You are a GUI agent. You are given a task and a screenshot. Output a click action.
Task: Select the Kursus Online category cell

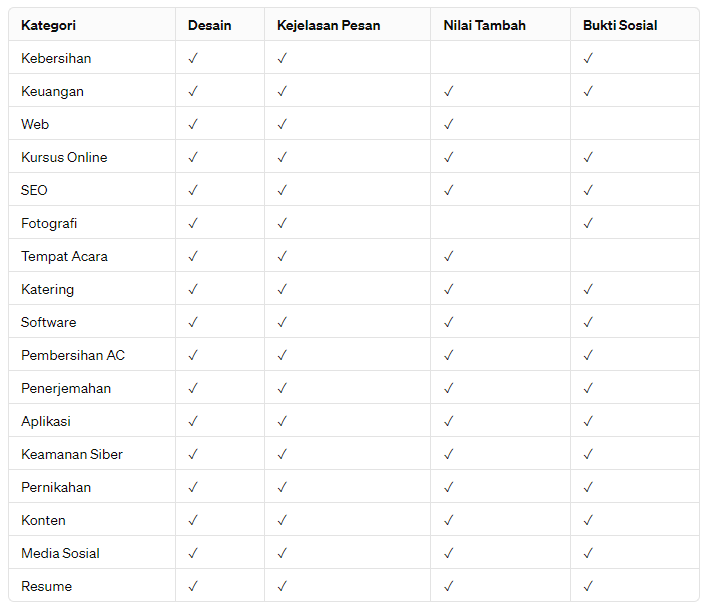64,157
